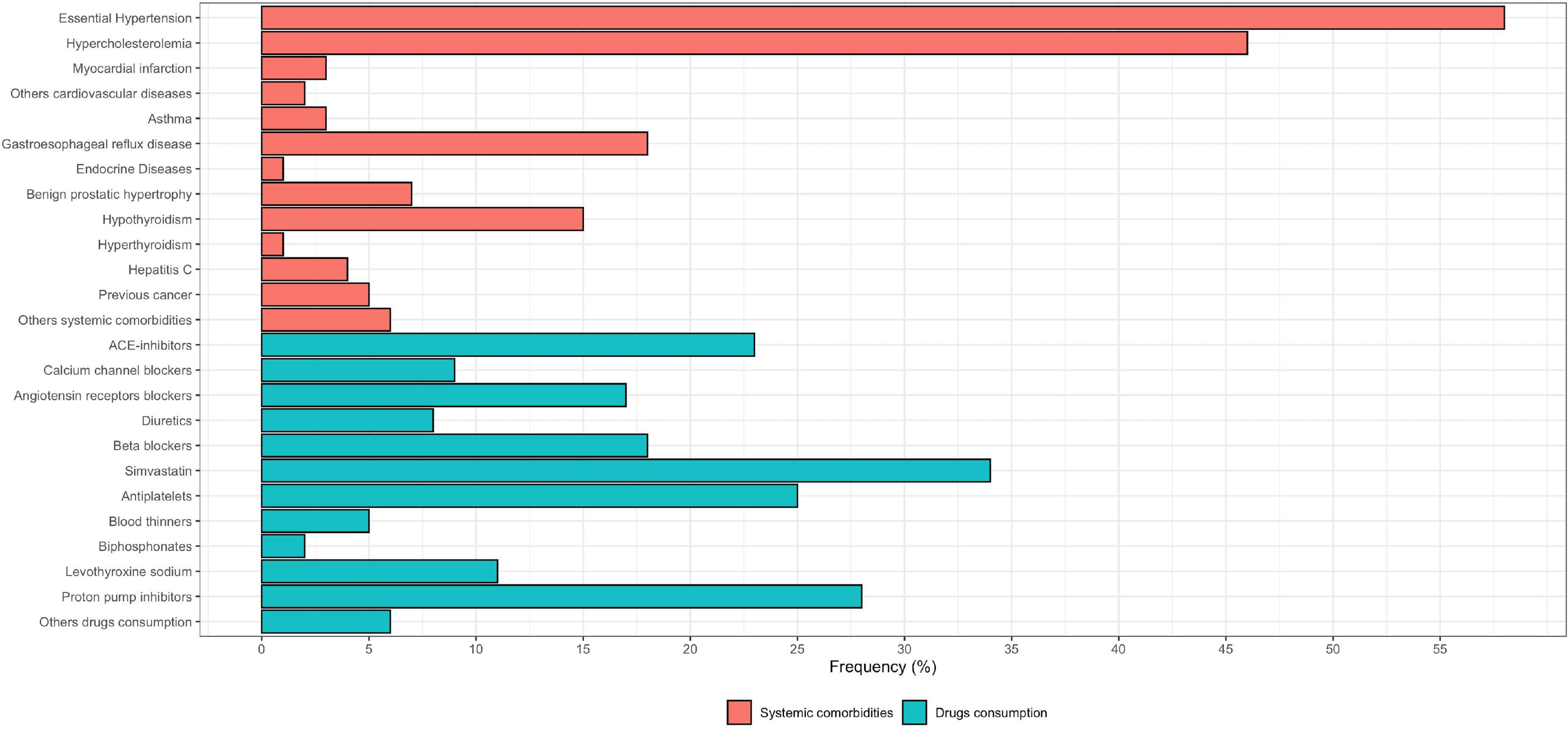Click the ACE-inhibitors bar
The height and width of the screenshot is (729, 1568).
click(x=508, y=345)
